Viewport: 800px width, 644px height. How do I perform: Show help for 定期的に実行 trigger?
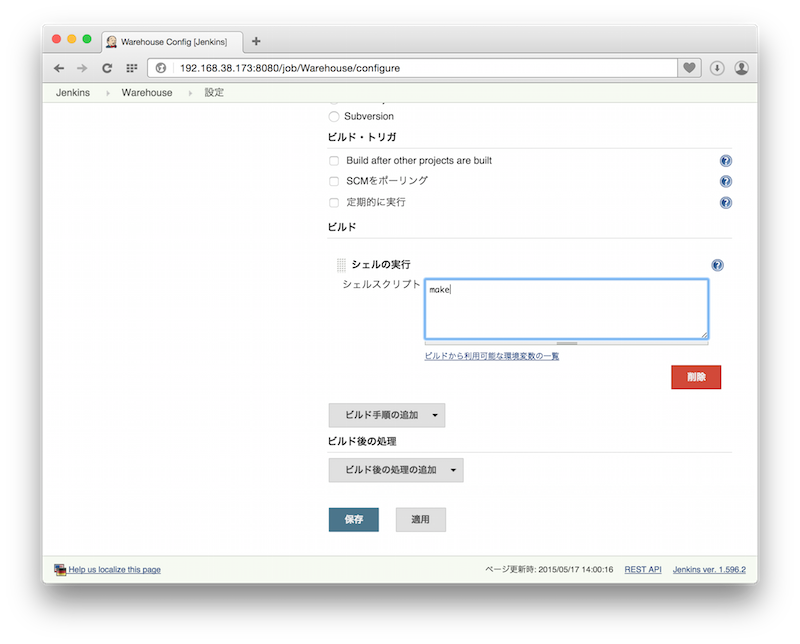pyautogui.click(x=726, y=202)
